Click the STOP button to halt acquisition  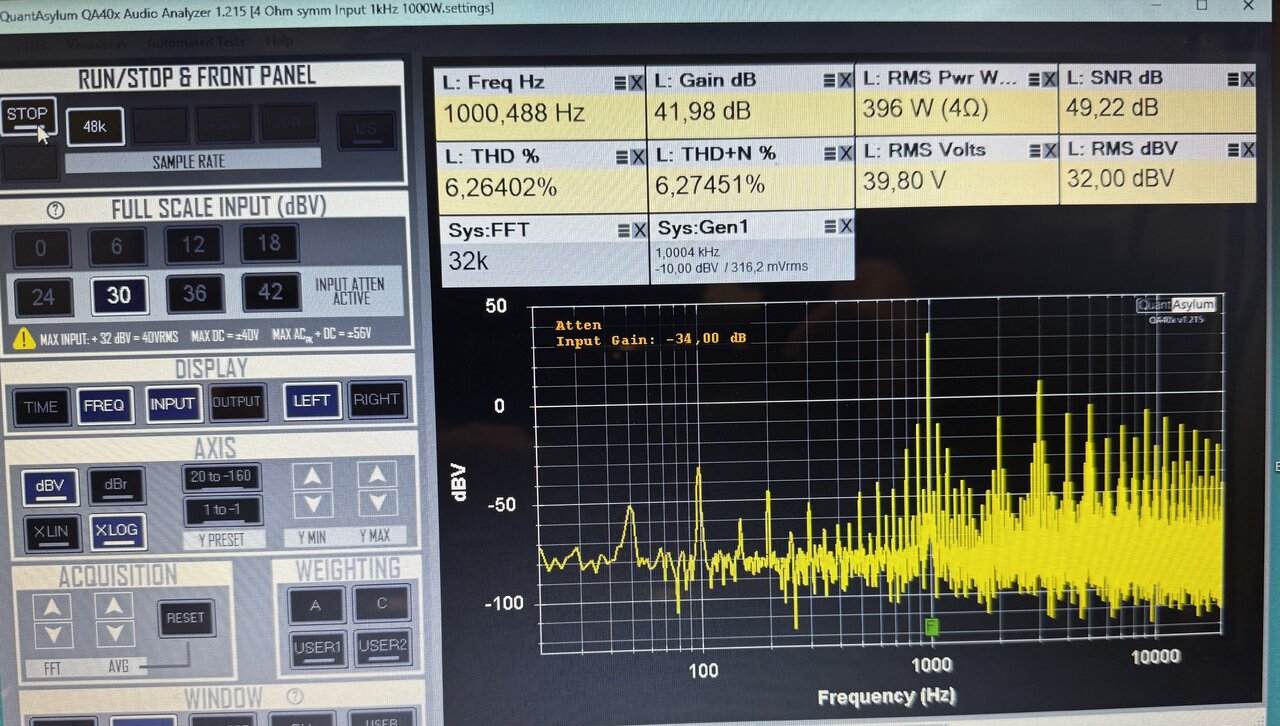click(x=27, y=116)
